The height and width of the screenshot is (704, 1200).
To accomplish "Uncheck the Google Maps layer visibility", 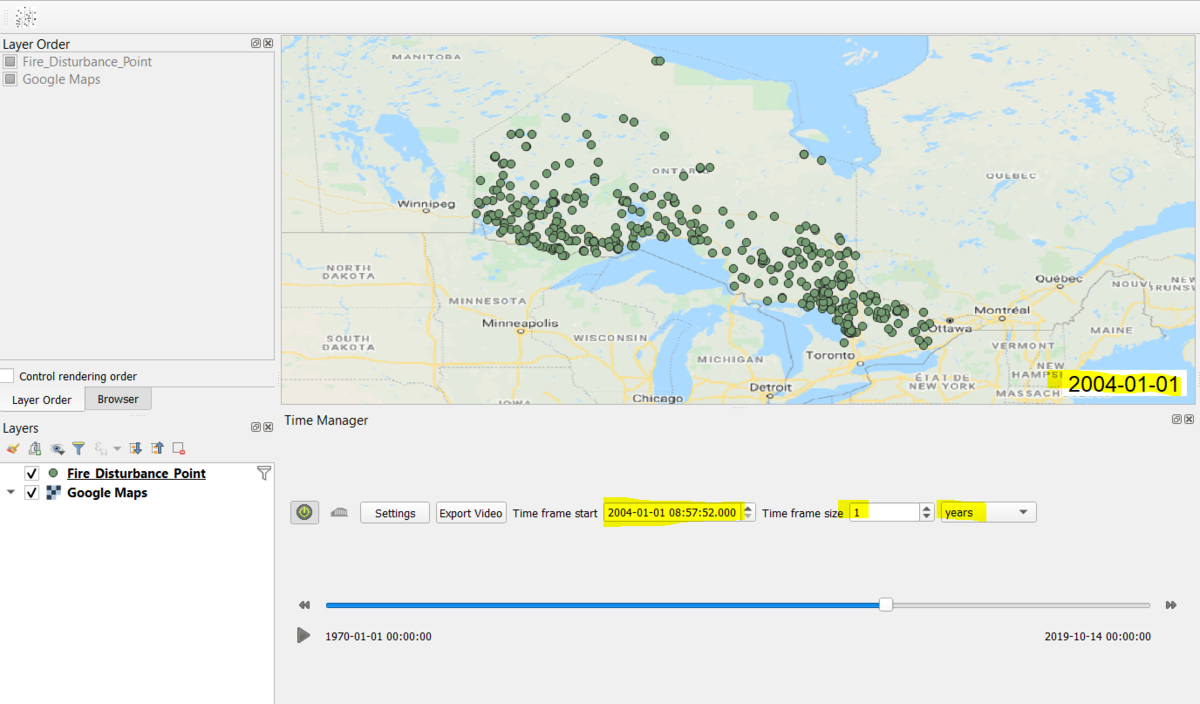I will tap(32, 493).
